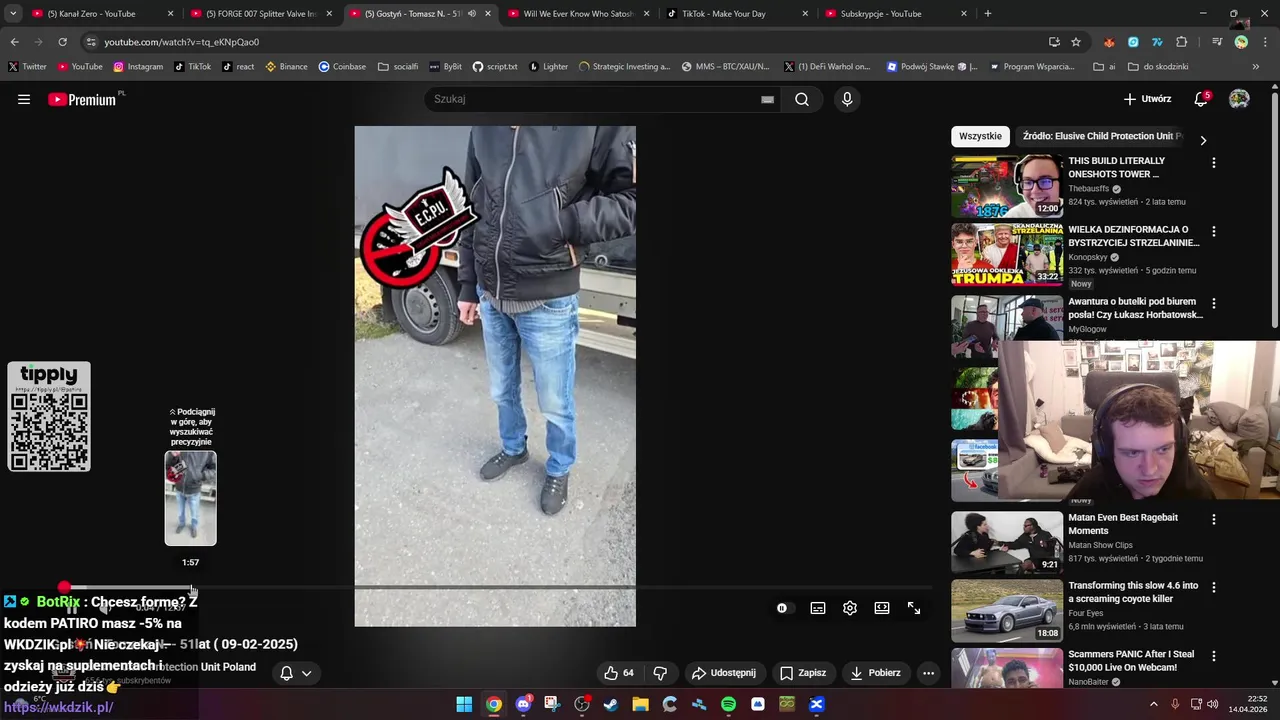
Task: Open script.txt GitHub bookmark
Action: click(x=495, y=67)
